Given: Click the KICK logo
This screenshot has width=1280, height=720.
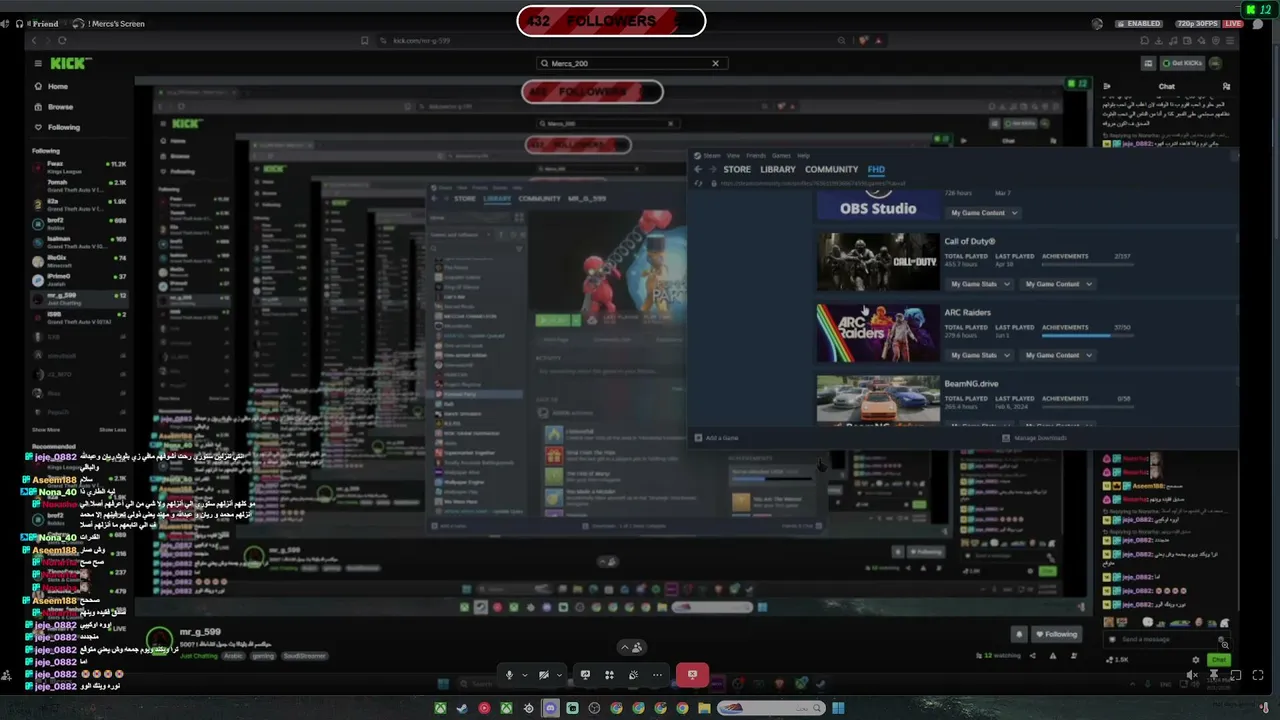Looking at the screenshot, I should [70, 63].
